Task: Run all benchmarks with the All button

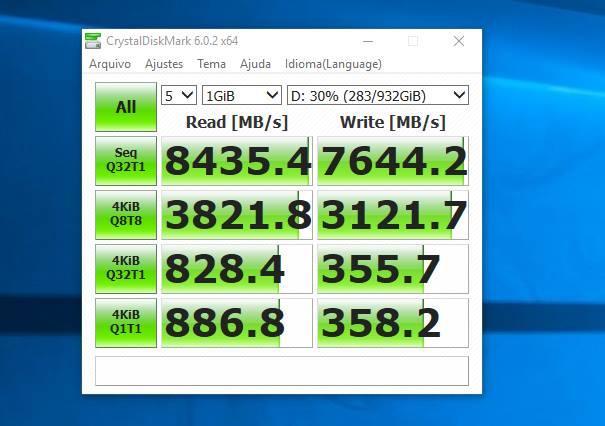Action: pos(126,107)
